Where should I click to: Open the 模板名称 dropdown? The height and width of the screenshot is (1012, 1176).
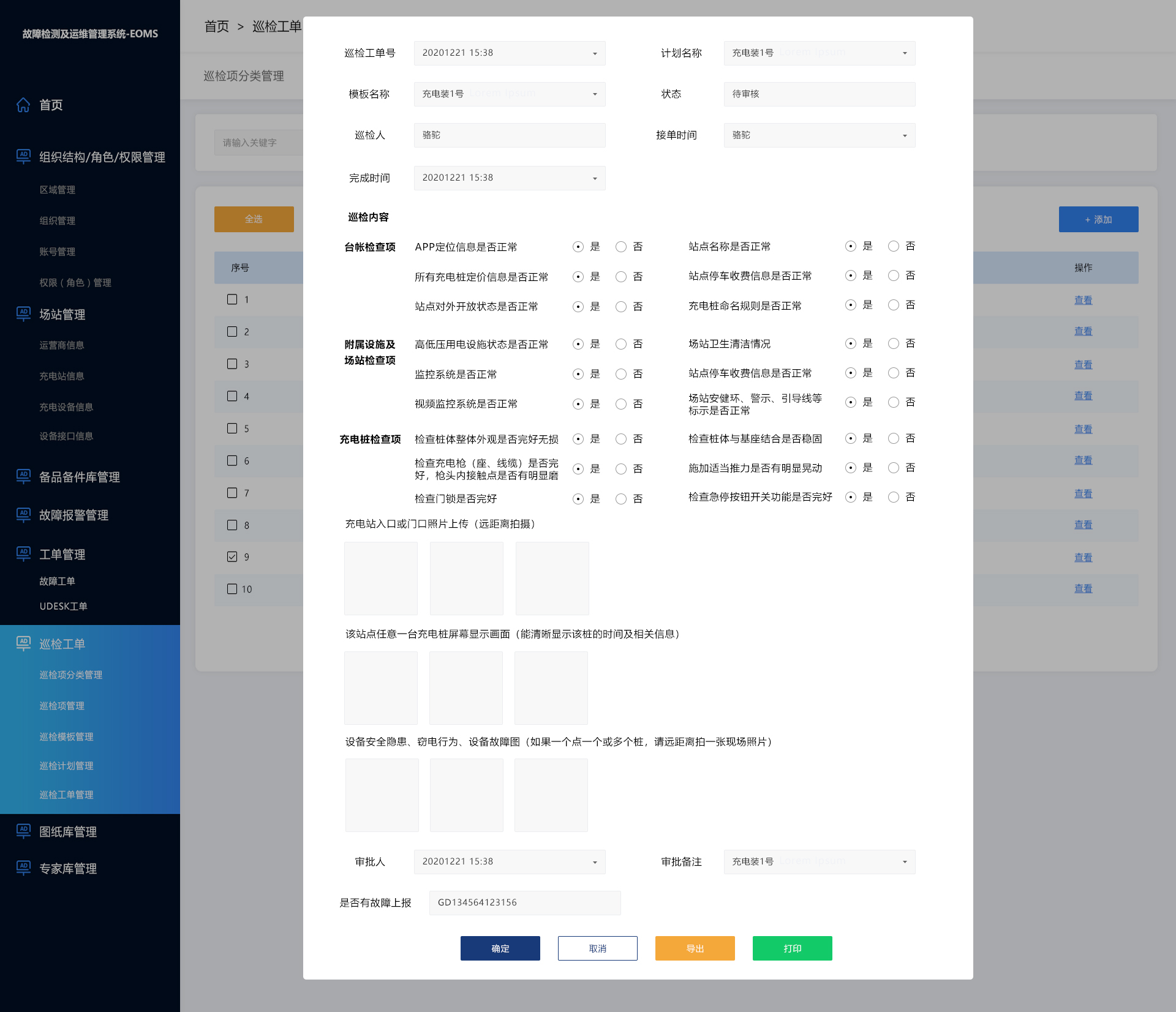coord(510,94)
